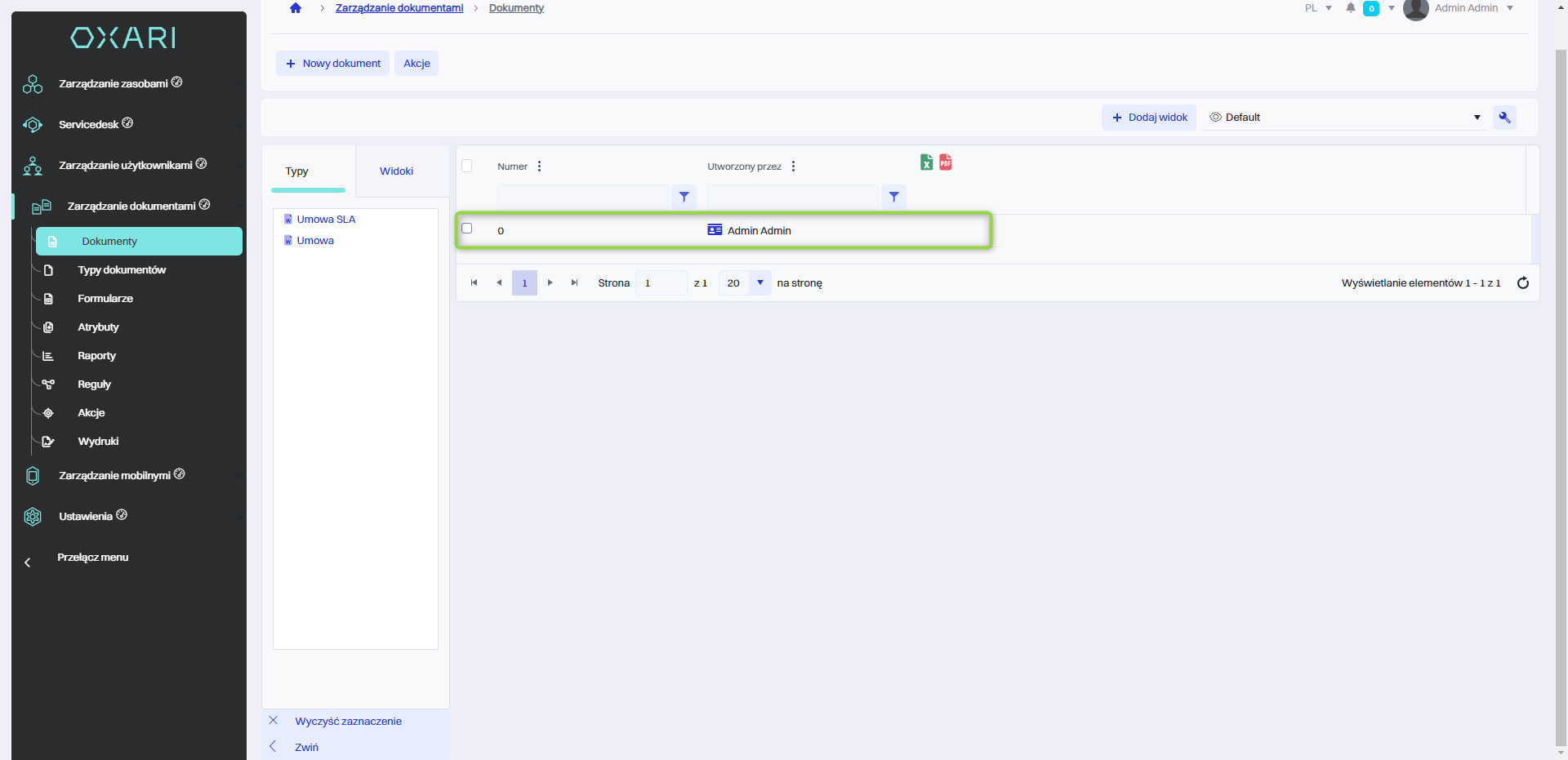
Task: Click the Numer filter input field
Action: pos(583,197)
